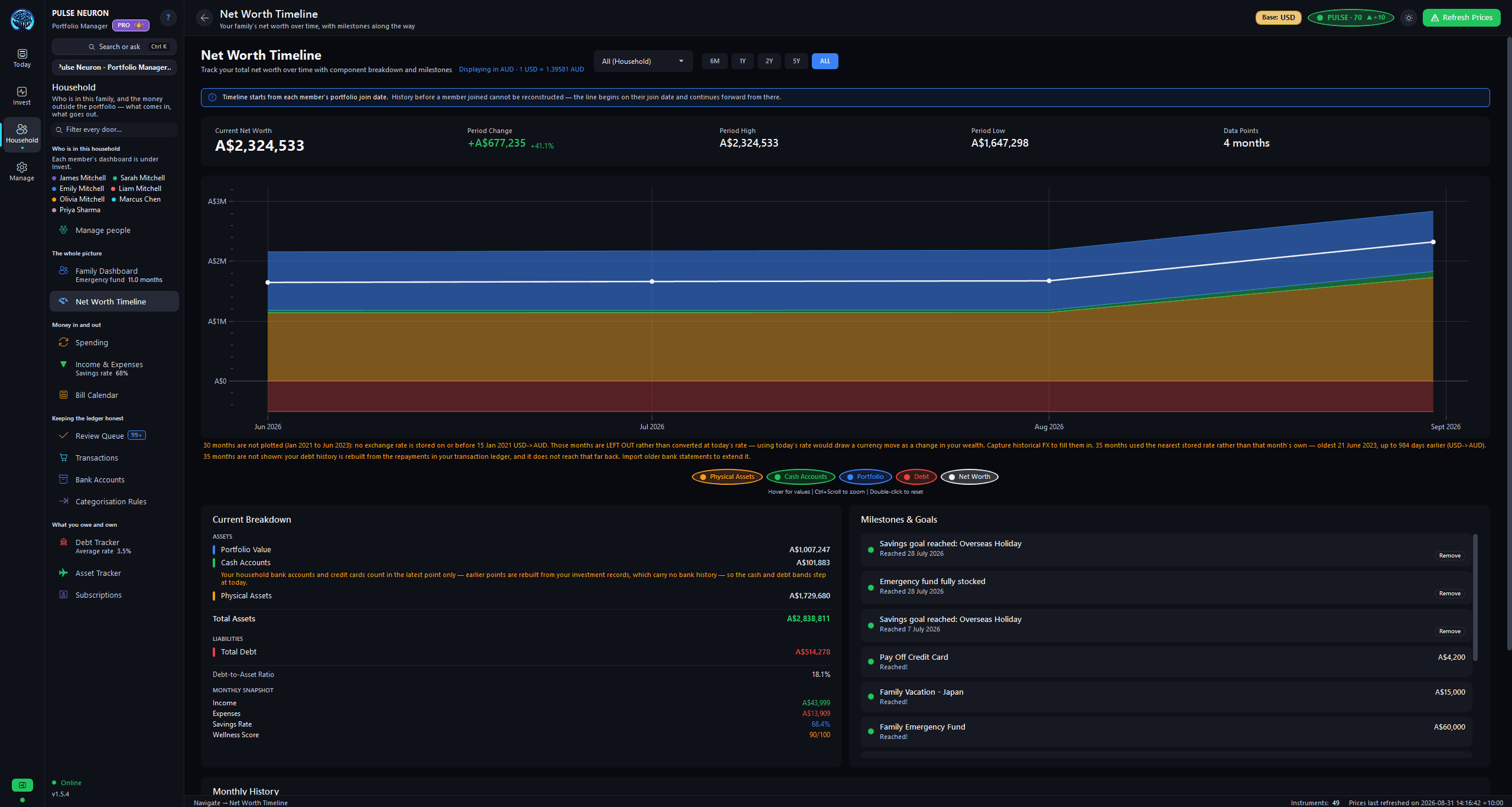Go back using the arrow icon
This screenshot has width=1512, height=807.
[204, 18]
